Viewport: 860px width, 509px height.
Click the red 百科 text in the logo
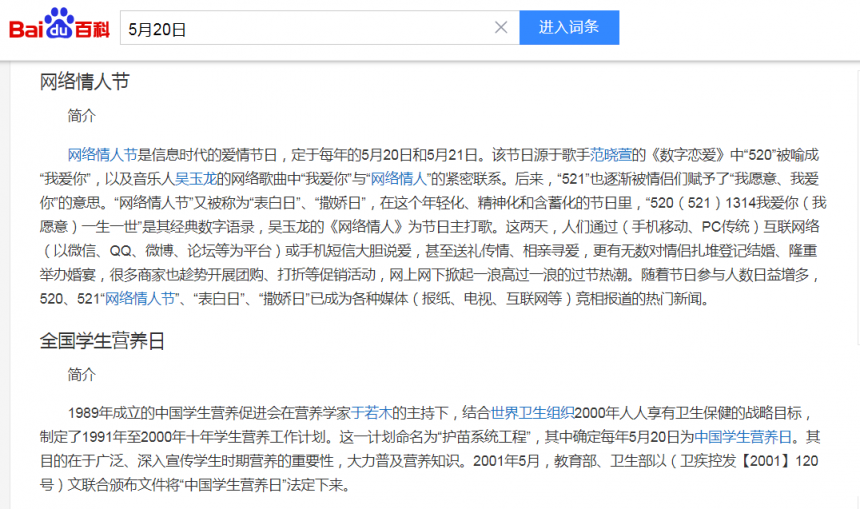point(93,27)
